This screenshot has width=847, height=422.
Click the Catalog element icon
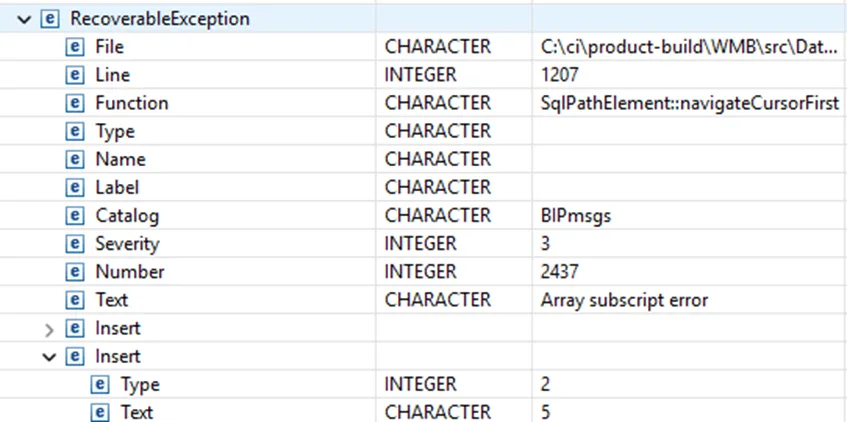point(75,216)
